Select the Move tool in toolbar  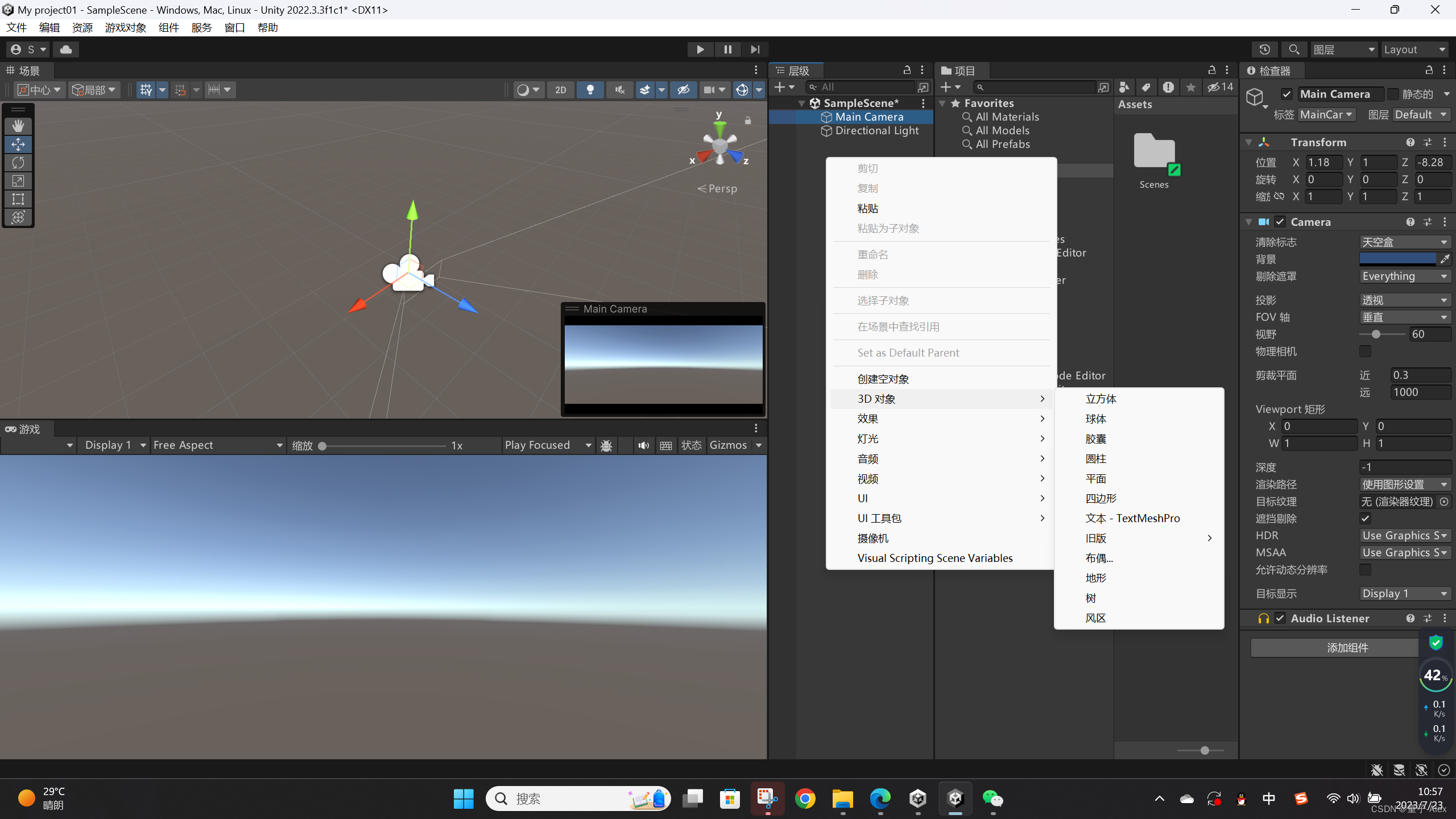(x=18, y=143)
